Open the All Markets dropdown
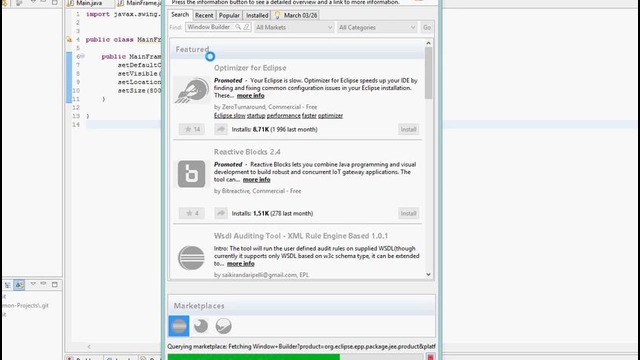640x360 pixels. [293, 27]
